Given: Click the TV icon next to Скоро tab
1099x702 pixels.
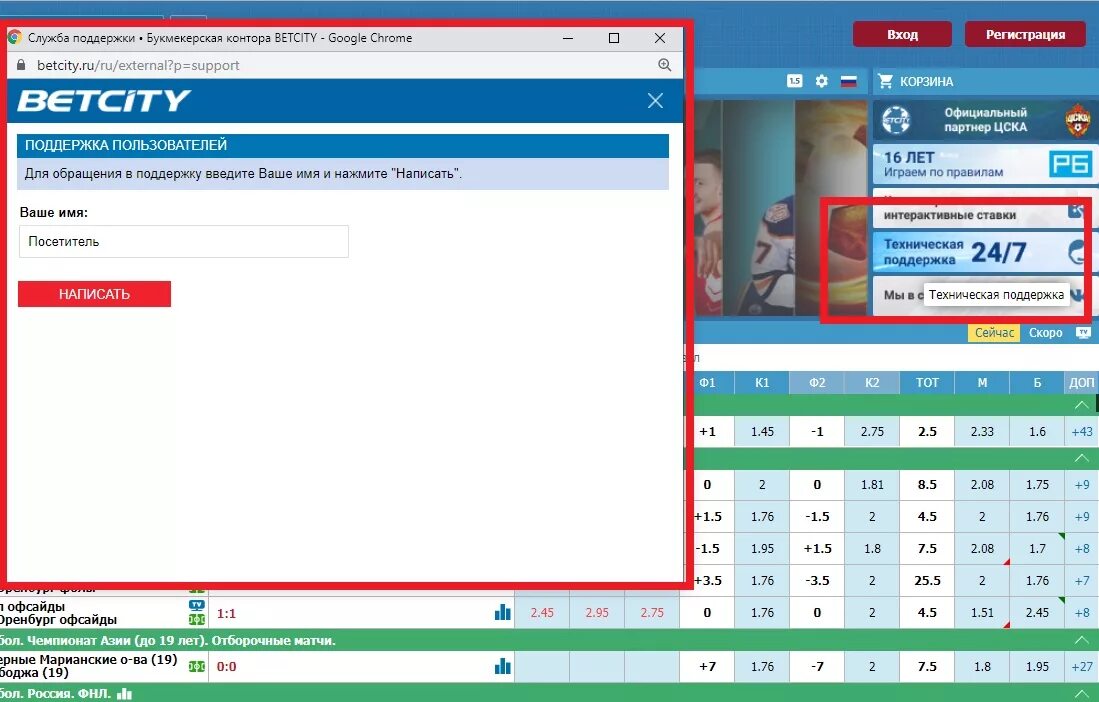Looking at the screenshot, I should pyautogui.click(x=1084, y=333).
